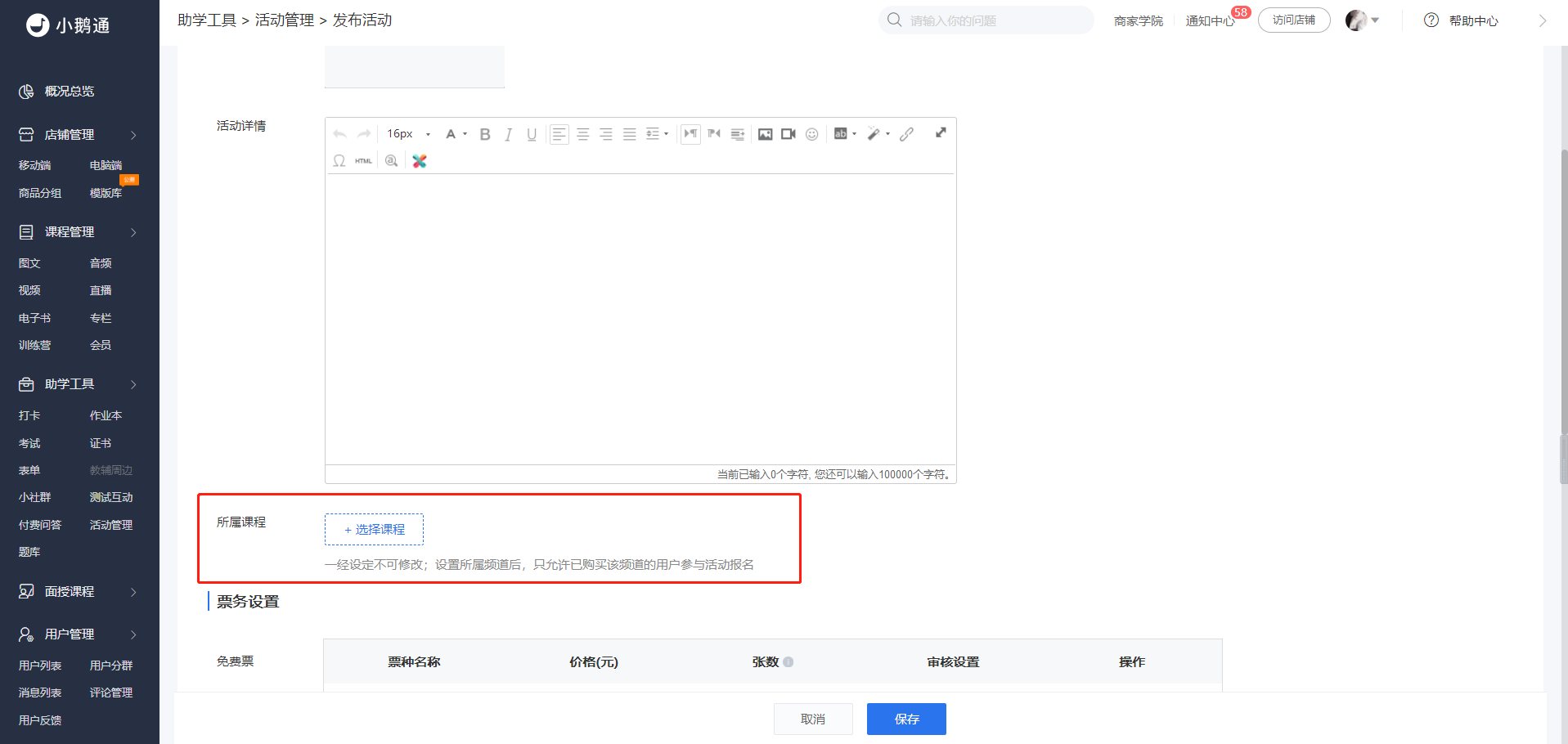1568x744 pixels.
Task: Click the 小鹅通 logo
Action: click(68, 25)
